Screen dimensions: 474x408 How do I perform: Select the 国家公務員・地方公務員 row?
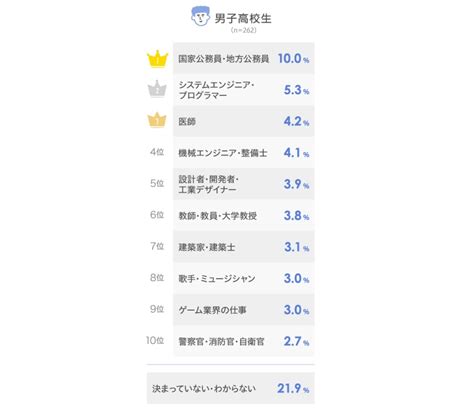coord(244,58)
